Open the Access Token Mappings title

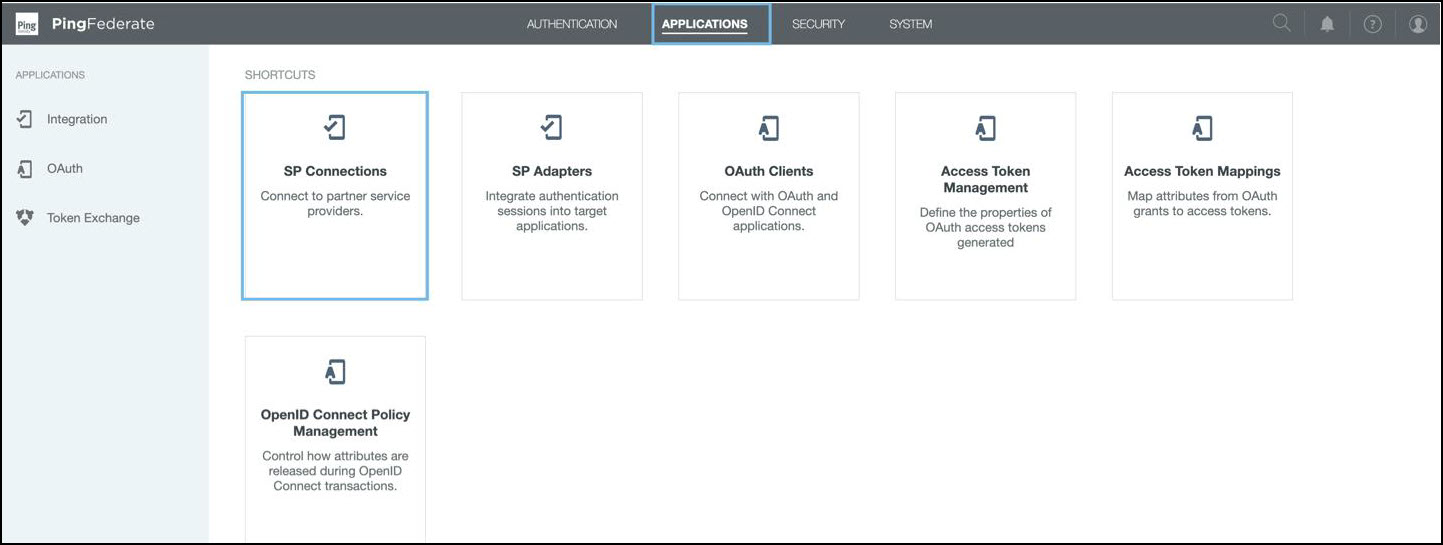[1202, 171]
